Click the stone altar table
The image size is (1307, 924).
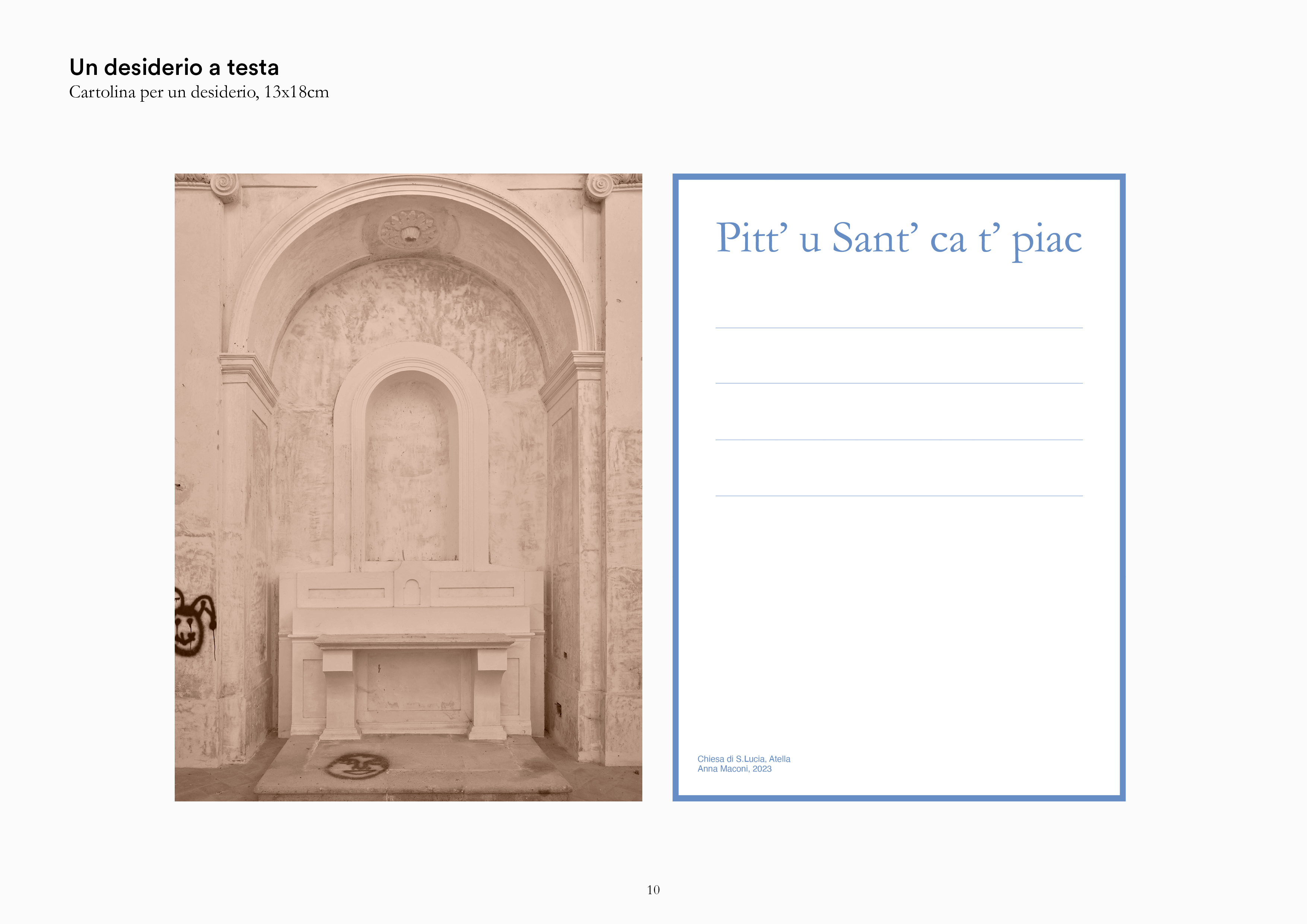414,642
